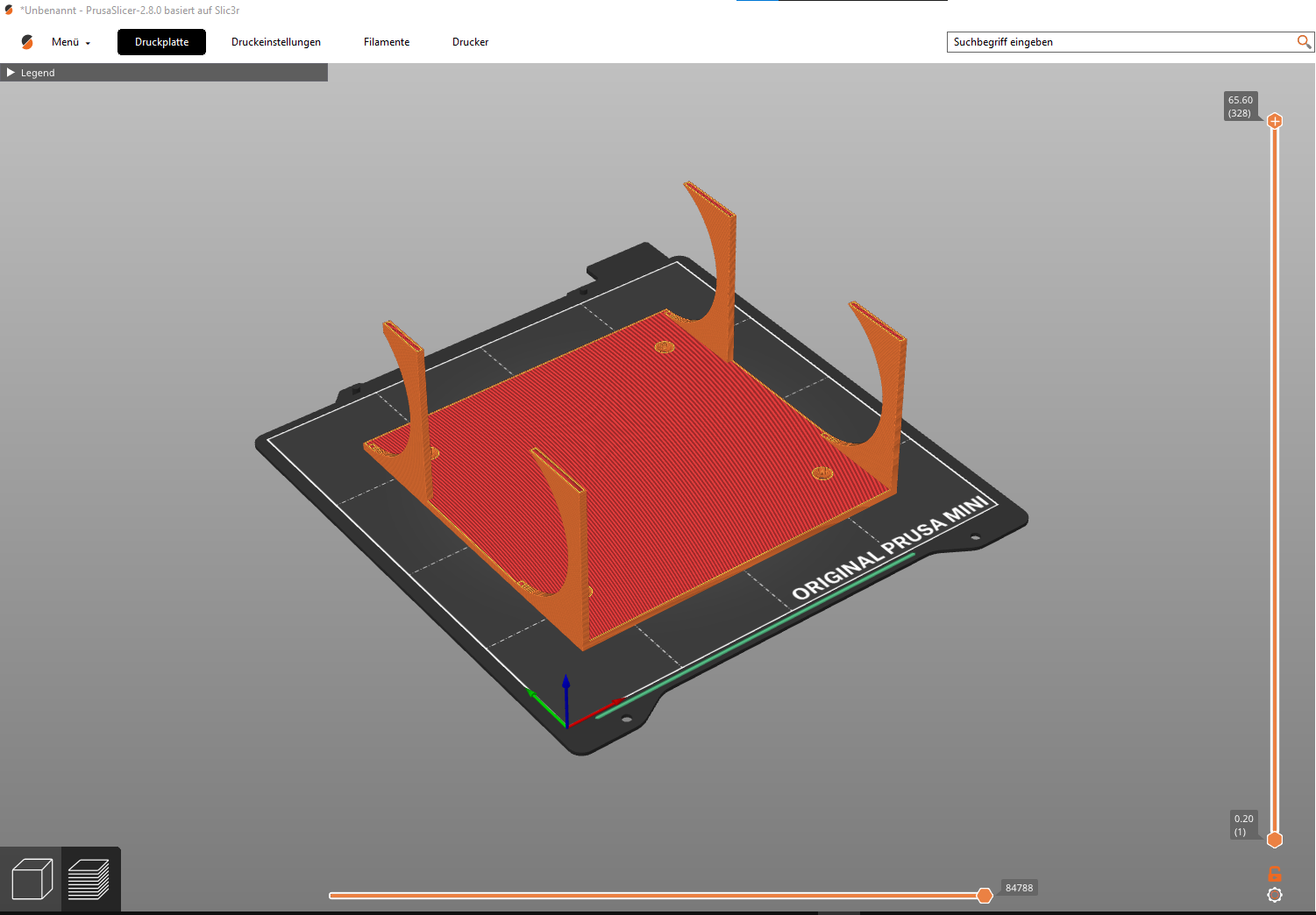Toggle the orange lock icon for one-layer mode
1316x915 pixels.
point(1275,874)
